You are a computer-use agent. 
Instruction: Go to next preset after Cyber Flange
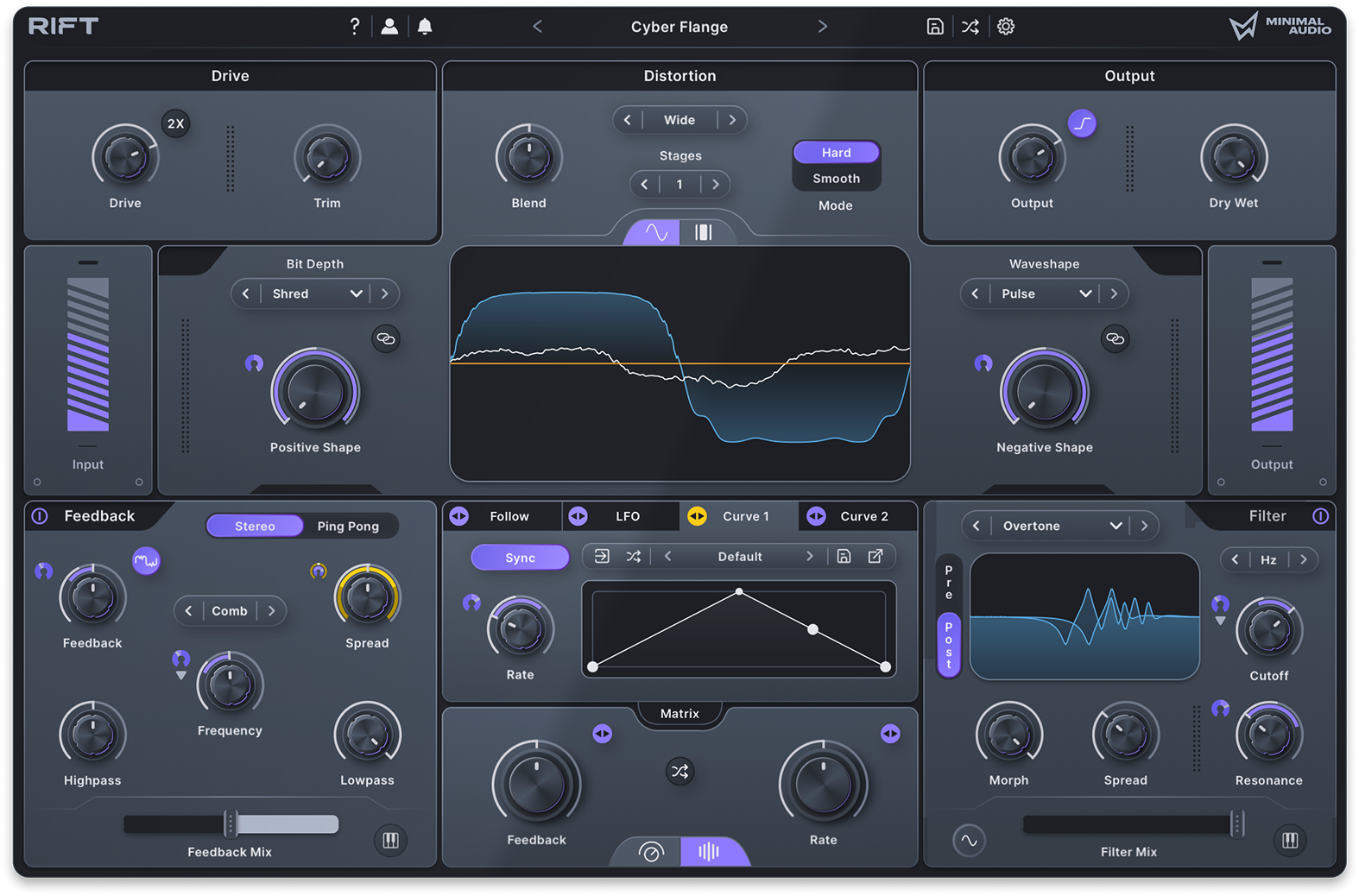pyautogui.click(x=822, y=27)
